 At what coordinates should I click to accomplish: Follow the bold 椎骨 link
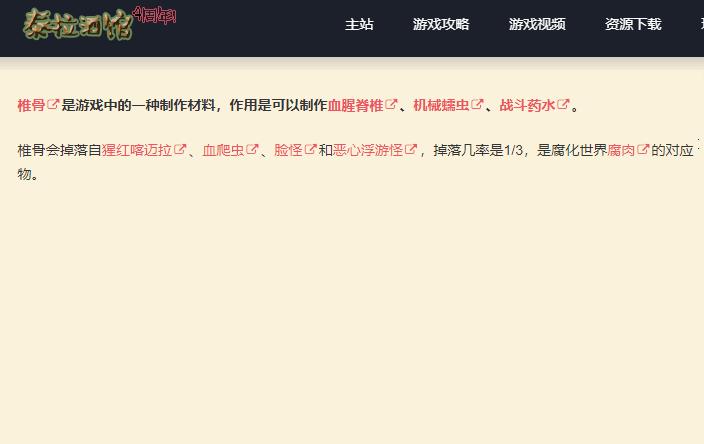pyautogui.click(x=31, y=106)
